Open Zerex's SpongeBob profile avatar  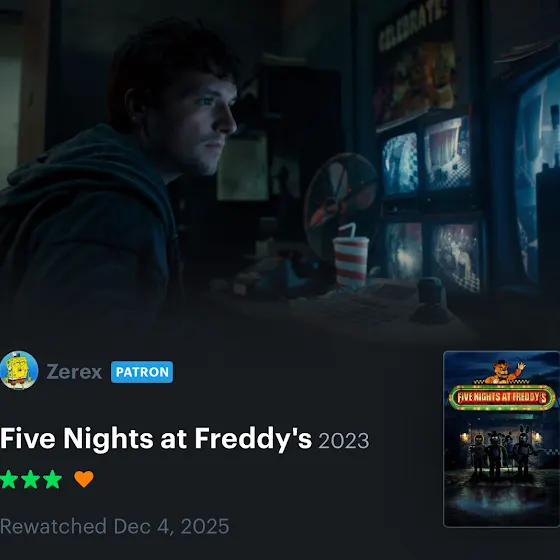pos(19,370)
